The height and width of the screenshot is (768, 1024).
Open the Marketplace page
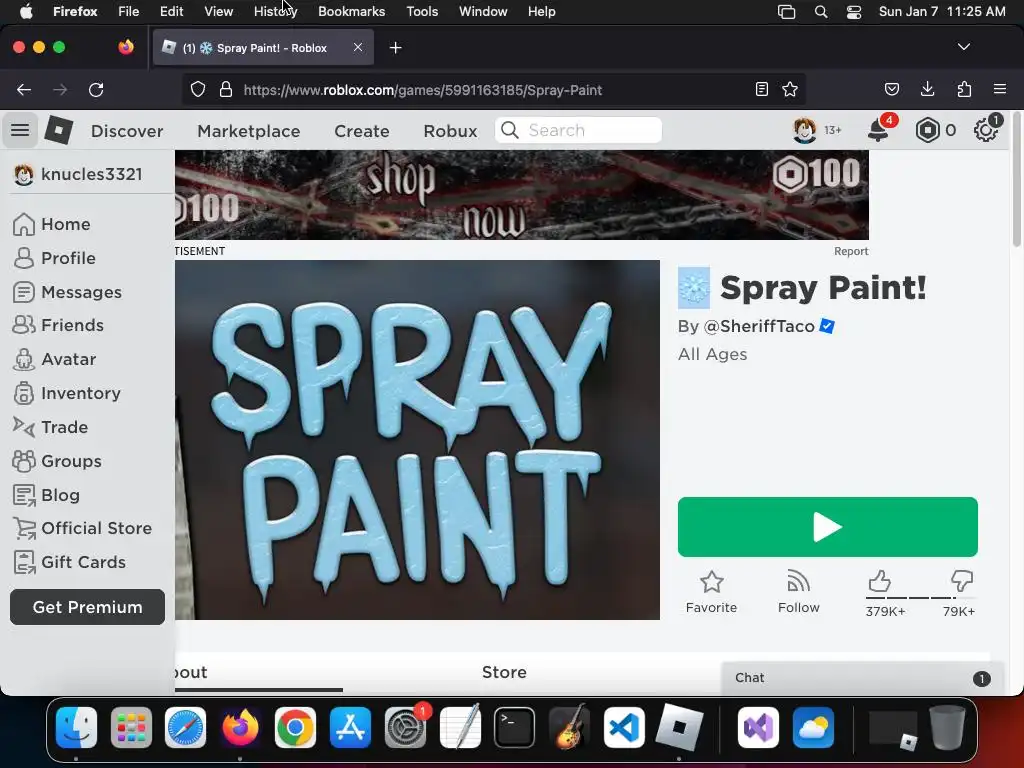tap(249, 131)
